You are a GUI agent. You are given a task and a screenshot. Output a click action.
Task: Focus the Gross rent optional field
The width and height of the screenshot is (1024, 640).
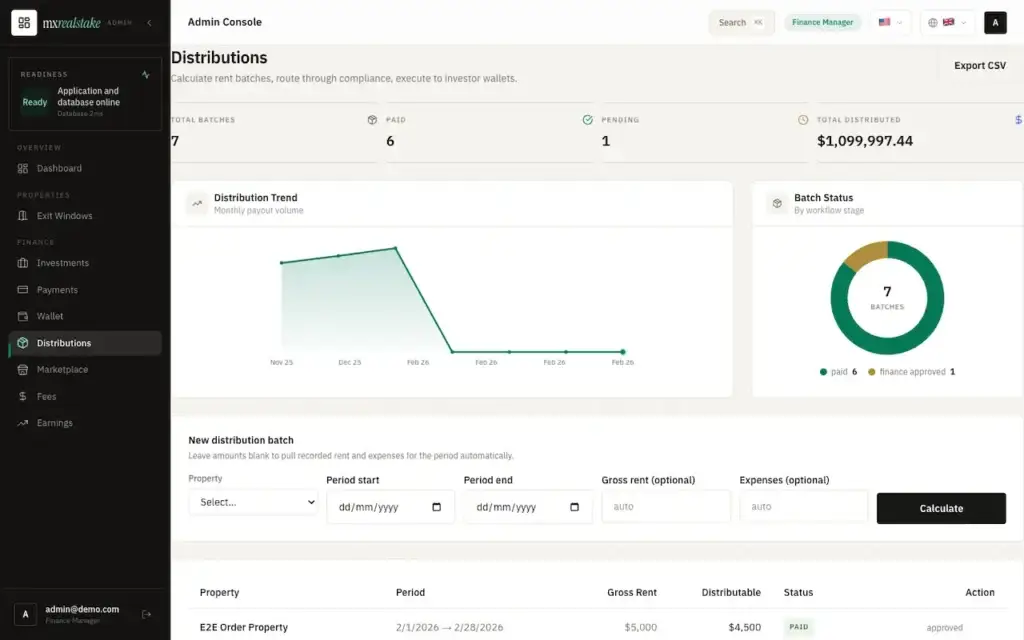point(666,507)
